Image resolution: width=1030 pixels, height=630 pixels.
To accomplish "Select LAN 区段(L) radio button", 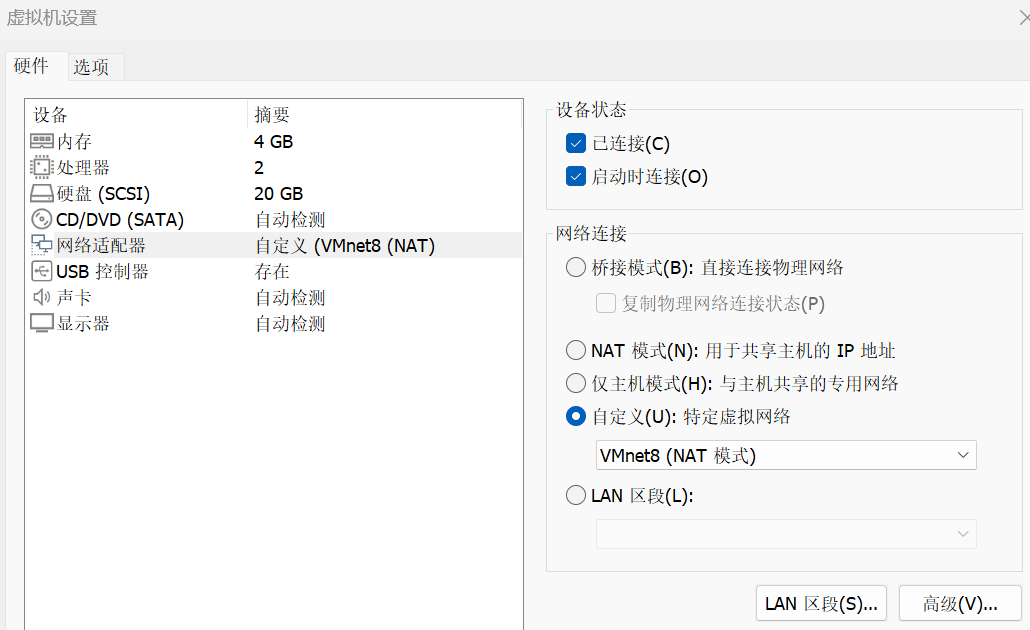I will (x=575, y=495).
